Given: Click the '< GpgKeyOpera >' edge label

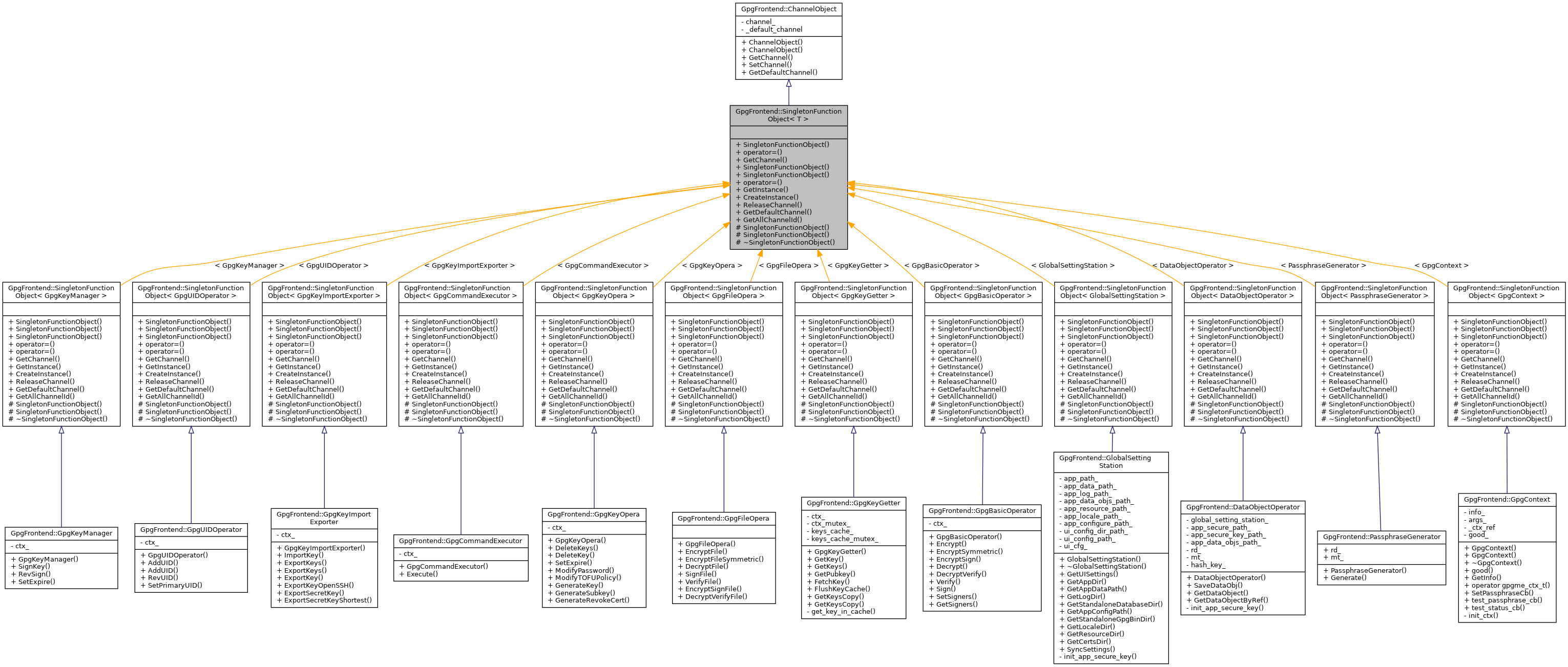Looking at the screenshot, I should tap(712, 266).
